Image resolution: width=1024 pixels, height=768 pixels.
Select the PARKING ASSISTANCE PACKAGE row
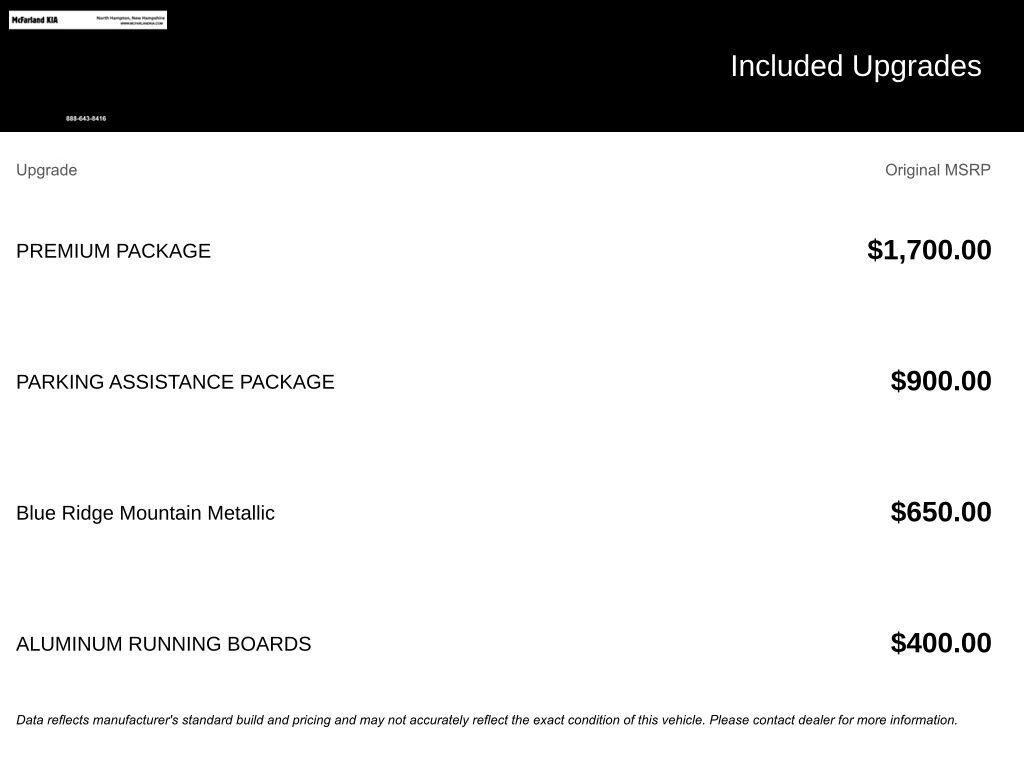175,382
